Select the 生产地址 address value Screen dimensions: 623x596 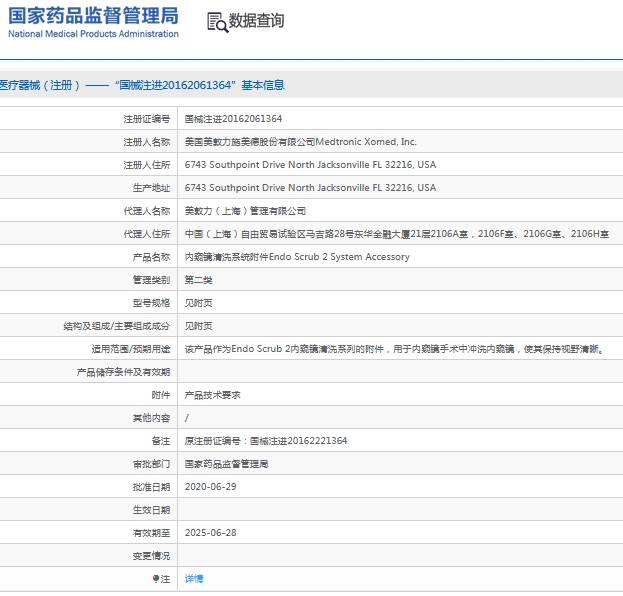(310, 188)
